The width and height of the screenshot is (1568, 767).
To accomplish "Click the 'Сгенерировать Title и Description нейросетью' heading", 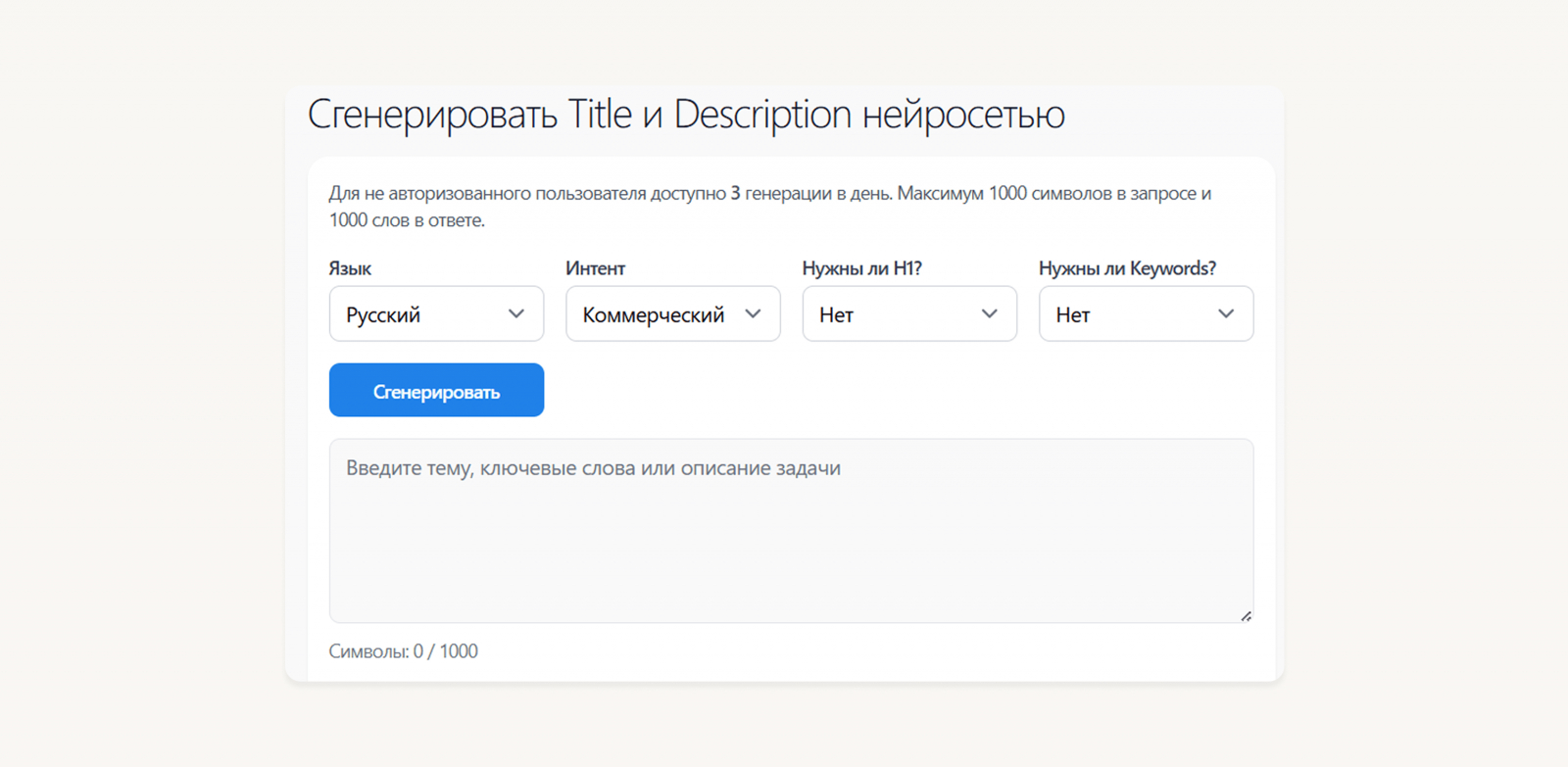I will coord(686,115).
